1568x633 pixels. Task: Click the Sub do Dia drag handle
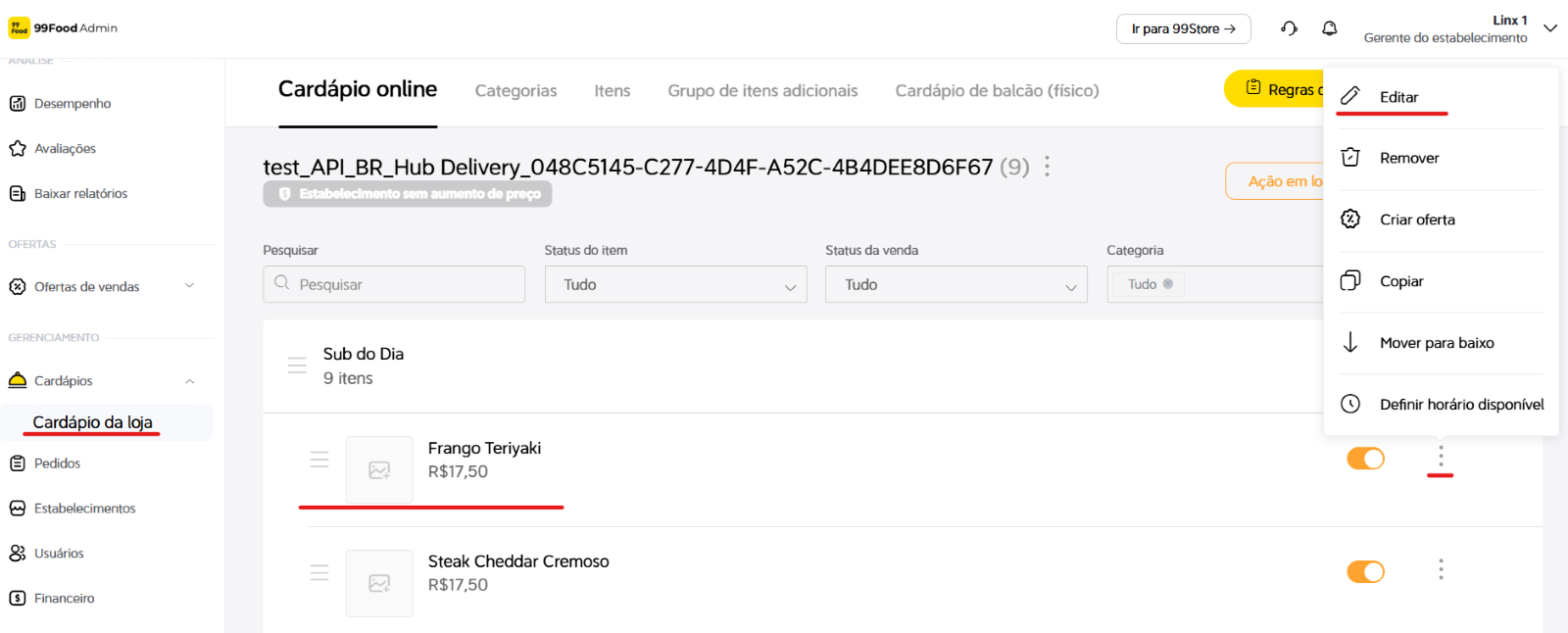tap(297, 365)
